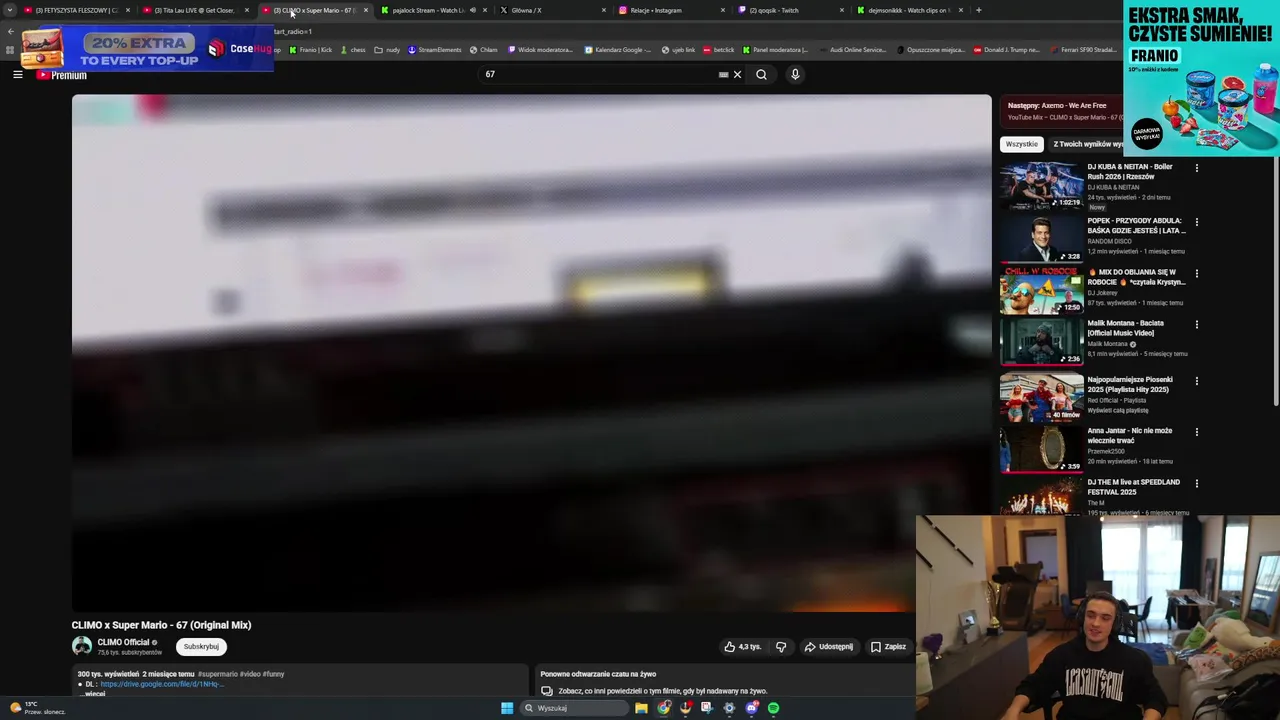Open File Explorer from taskbar
1280x720 pixels.
pyautogui.click(x=641, y=708)
